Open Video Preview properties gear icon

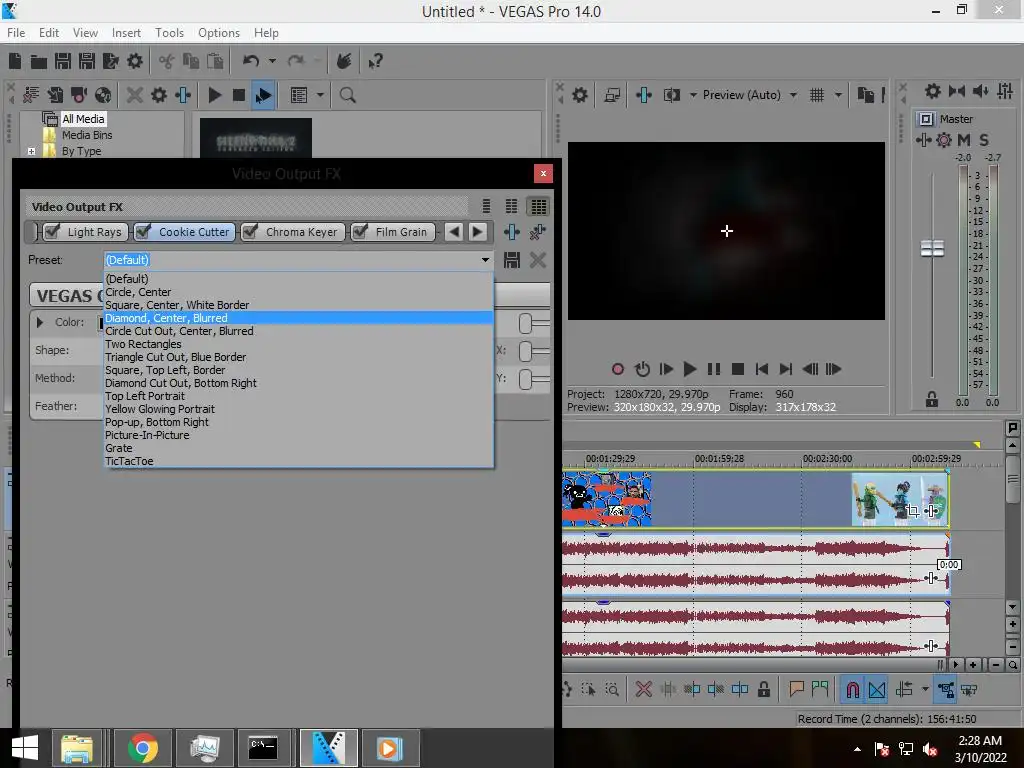[x=580, y=95]
